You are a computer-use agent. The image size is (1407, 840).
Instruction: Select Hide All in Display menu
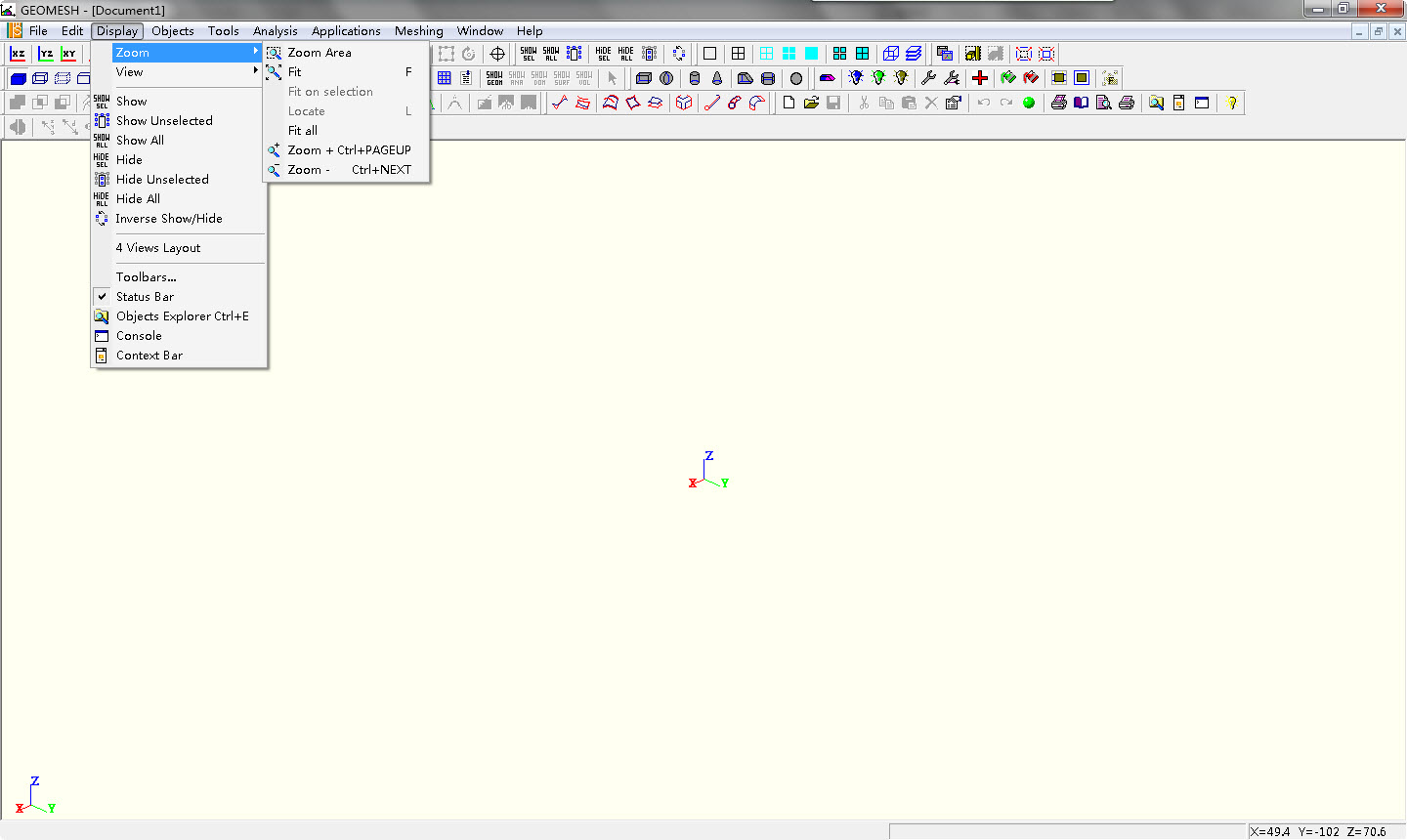(x=179, y=199)
